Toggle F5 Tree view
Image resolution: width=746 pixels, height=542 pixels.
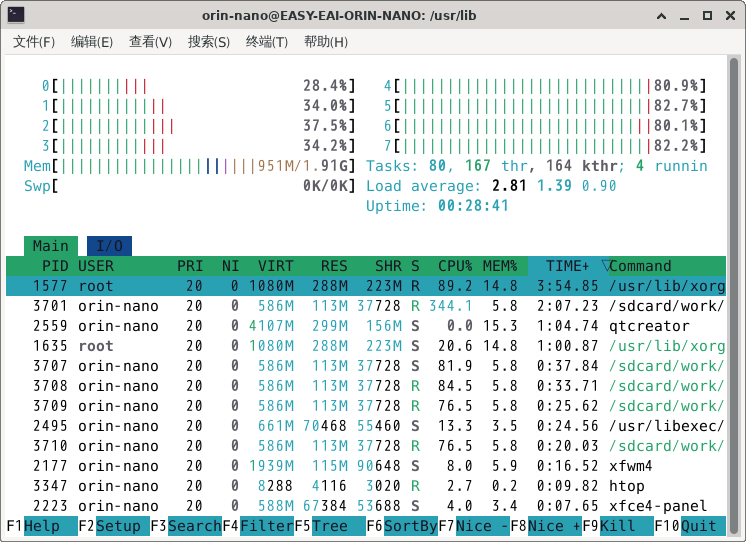(x=330, y=526)
